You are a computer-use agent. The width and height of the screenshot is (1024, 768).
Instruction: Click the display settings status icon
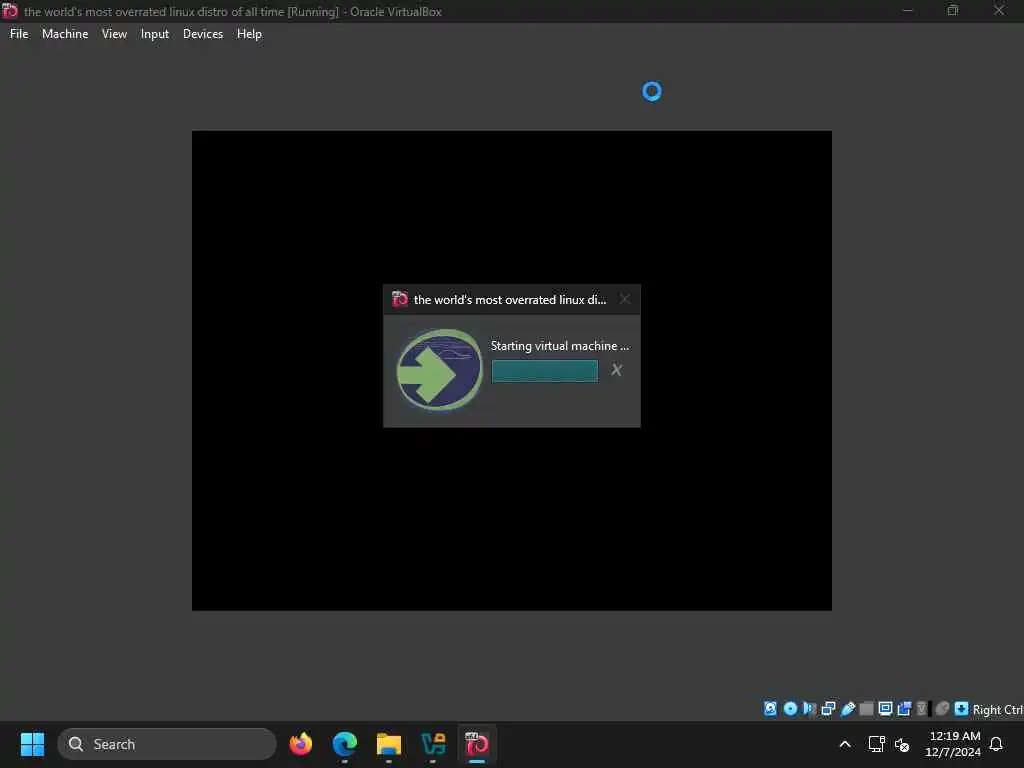point(885,709)
